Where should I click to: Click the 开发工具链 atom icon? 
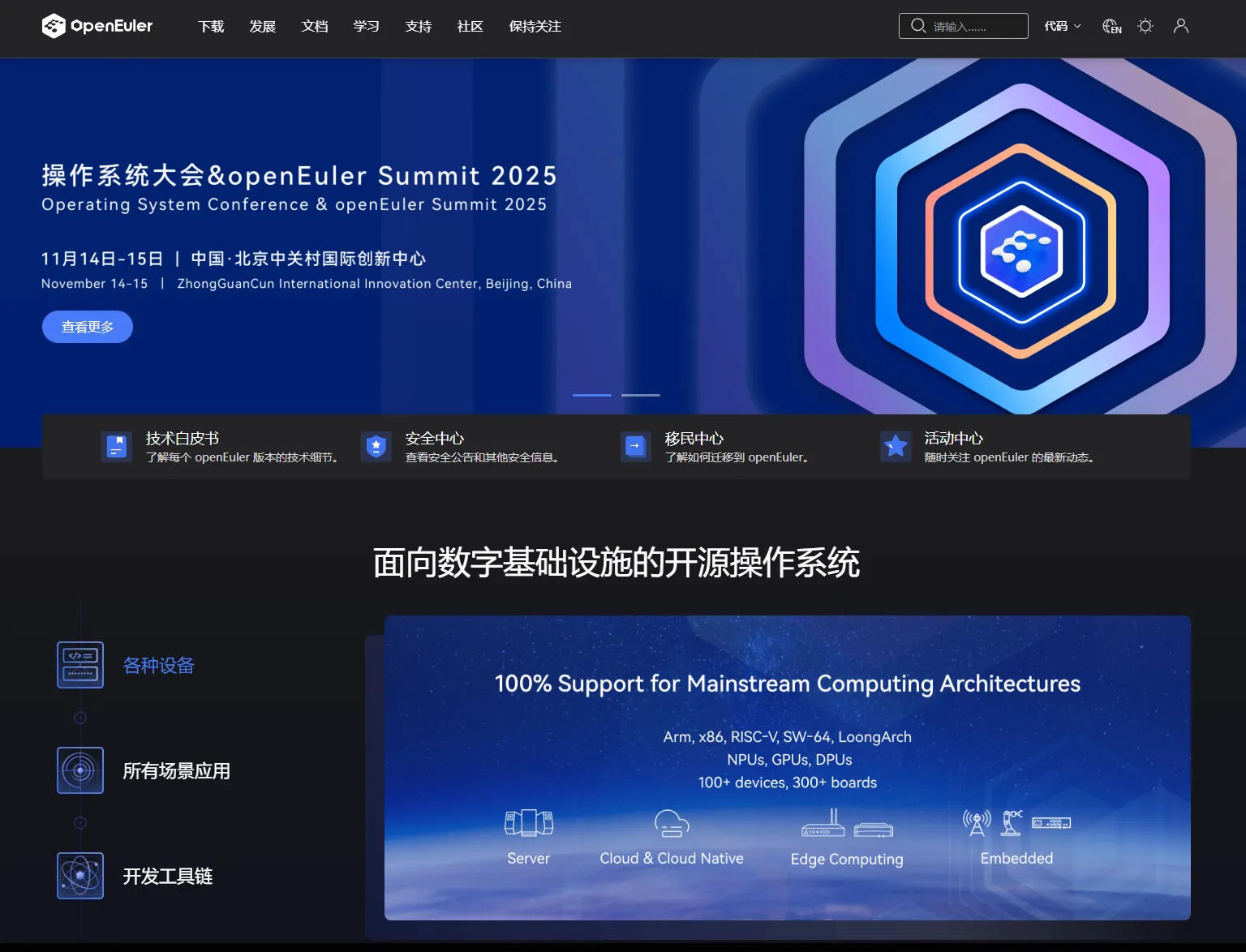(80, 876)
